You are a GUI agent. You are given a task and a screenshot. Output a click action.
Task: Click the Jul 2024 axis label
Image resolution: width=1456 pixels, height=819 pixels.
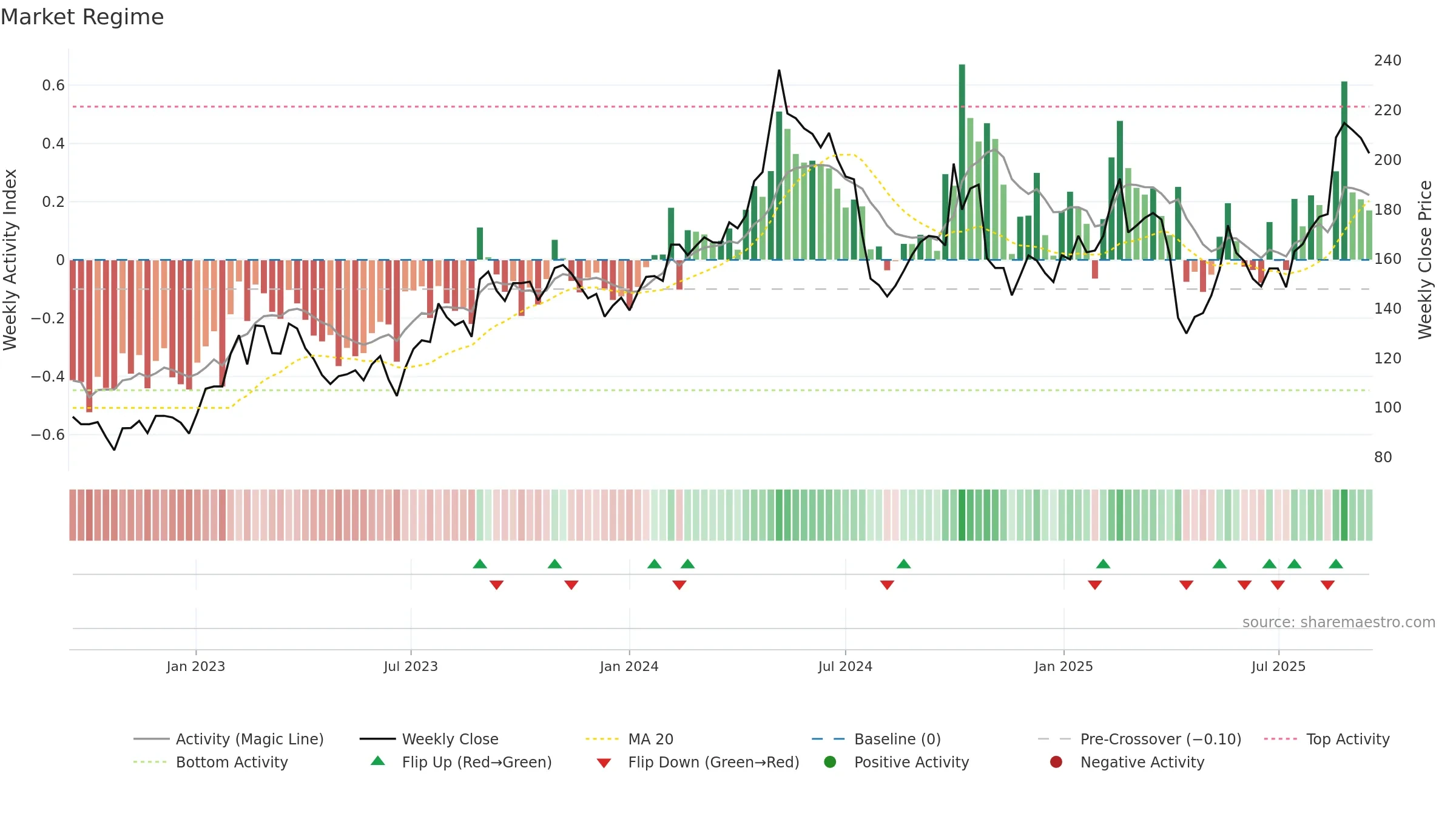coord(845,666)
